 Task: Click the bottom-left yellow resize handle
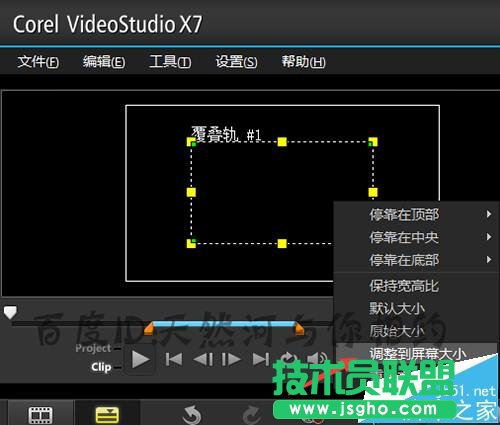[191, 243]
